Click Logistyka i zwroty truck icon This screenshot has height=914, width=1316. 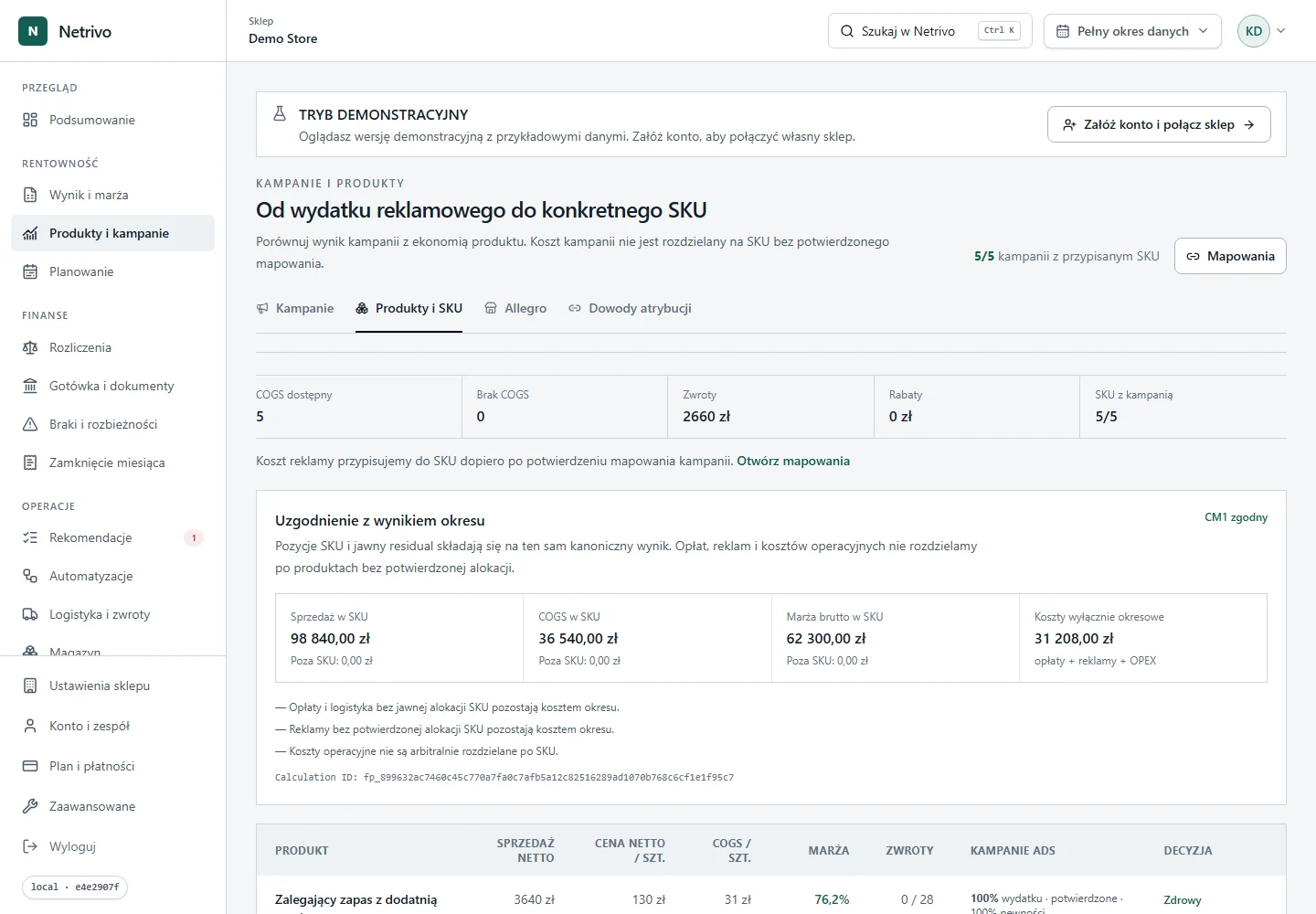[x=30, y=614]
